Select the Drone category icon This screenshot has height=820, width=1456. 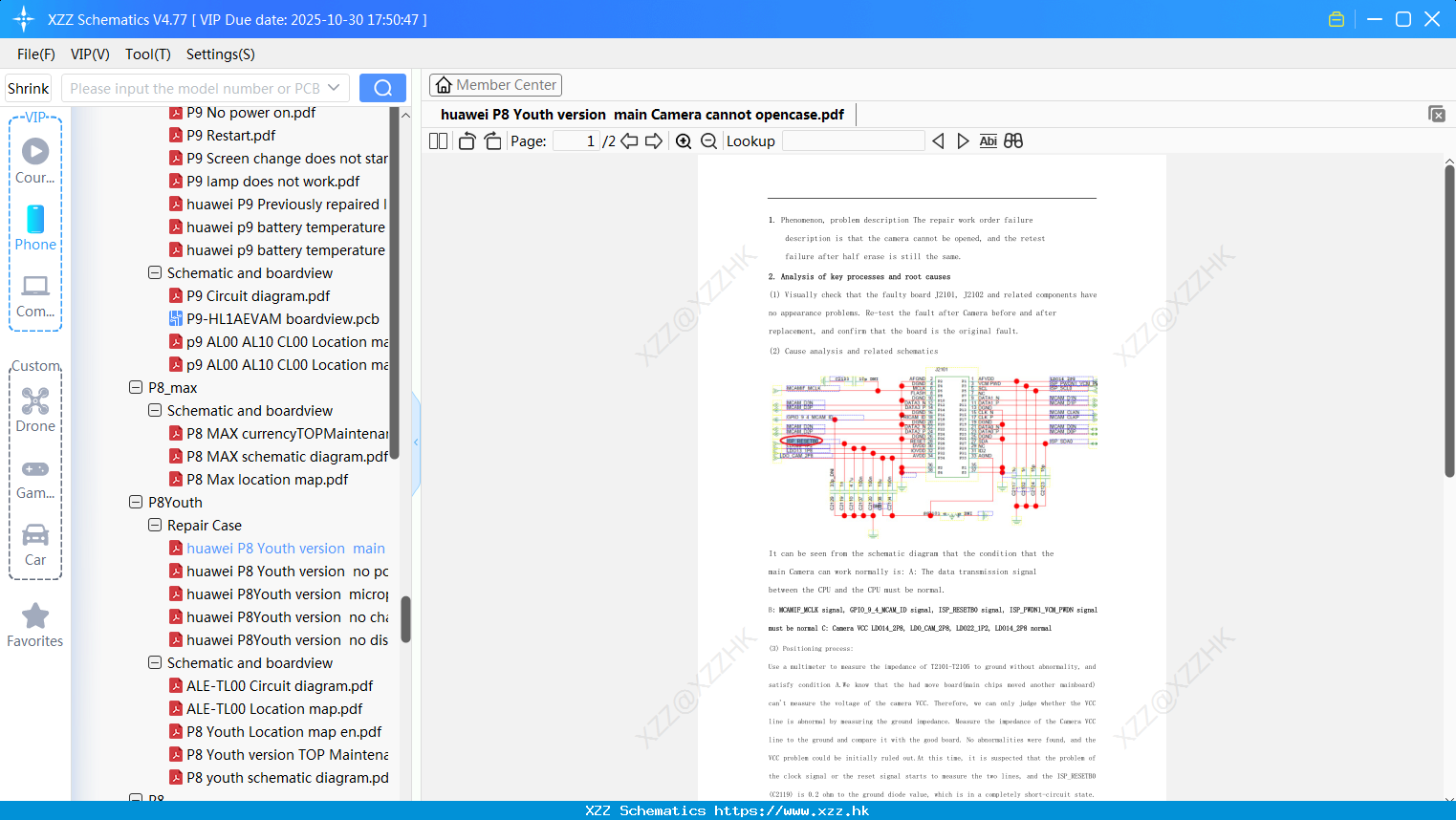[35, 410]
